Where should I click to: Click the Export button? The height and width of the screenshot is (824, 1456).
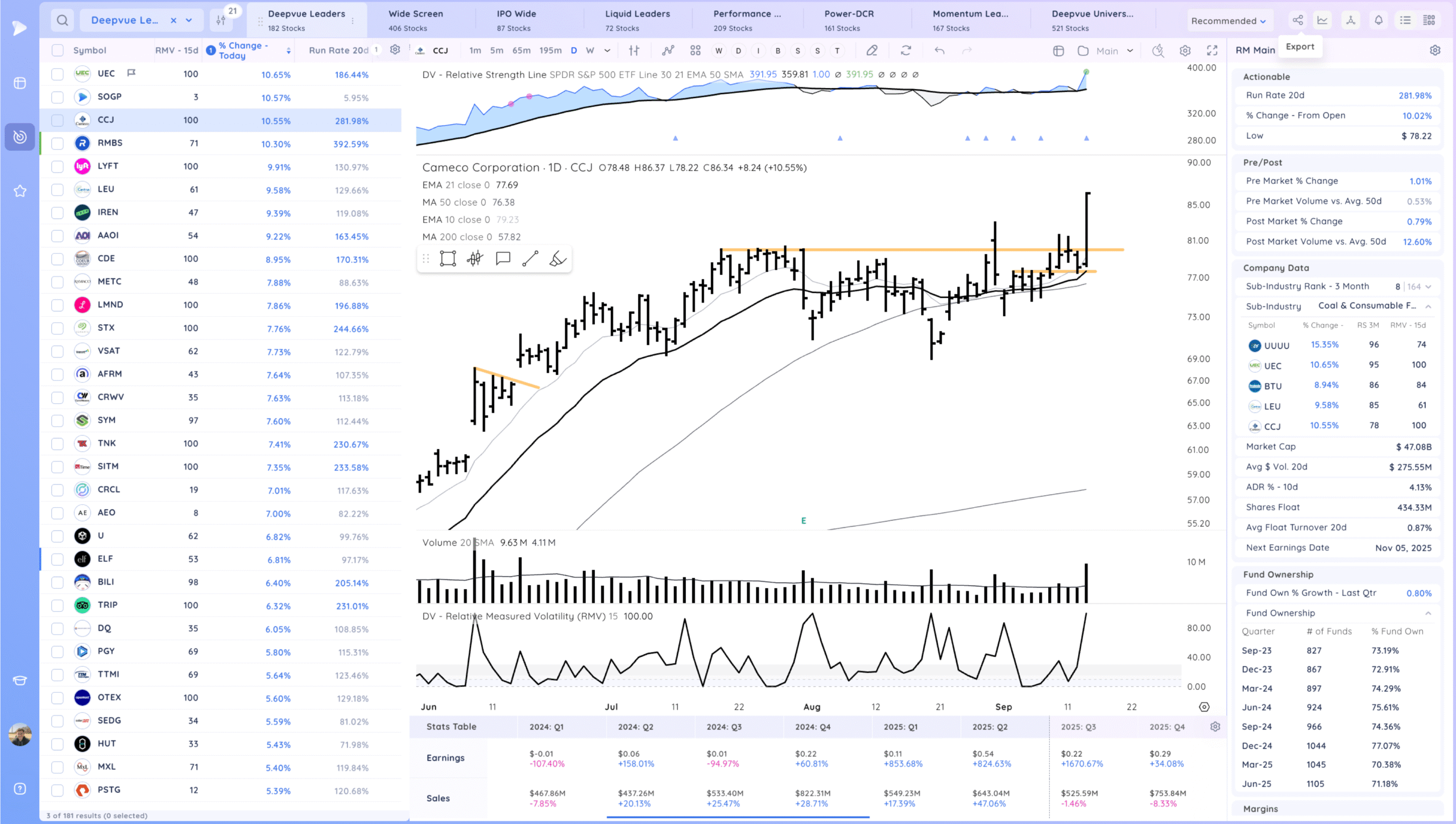(1300, 47)
